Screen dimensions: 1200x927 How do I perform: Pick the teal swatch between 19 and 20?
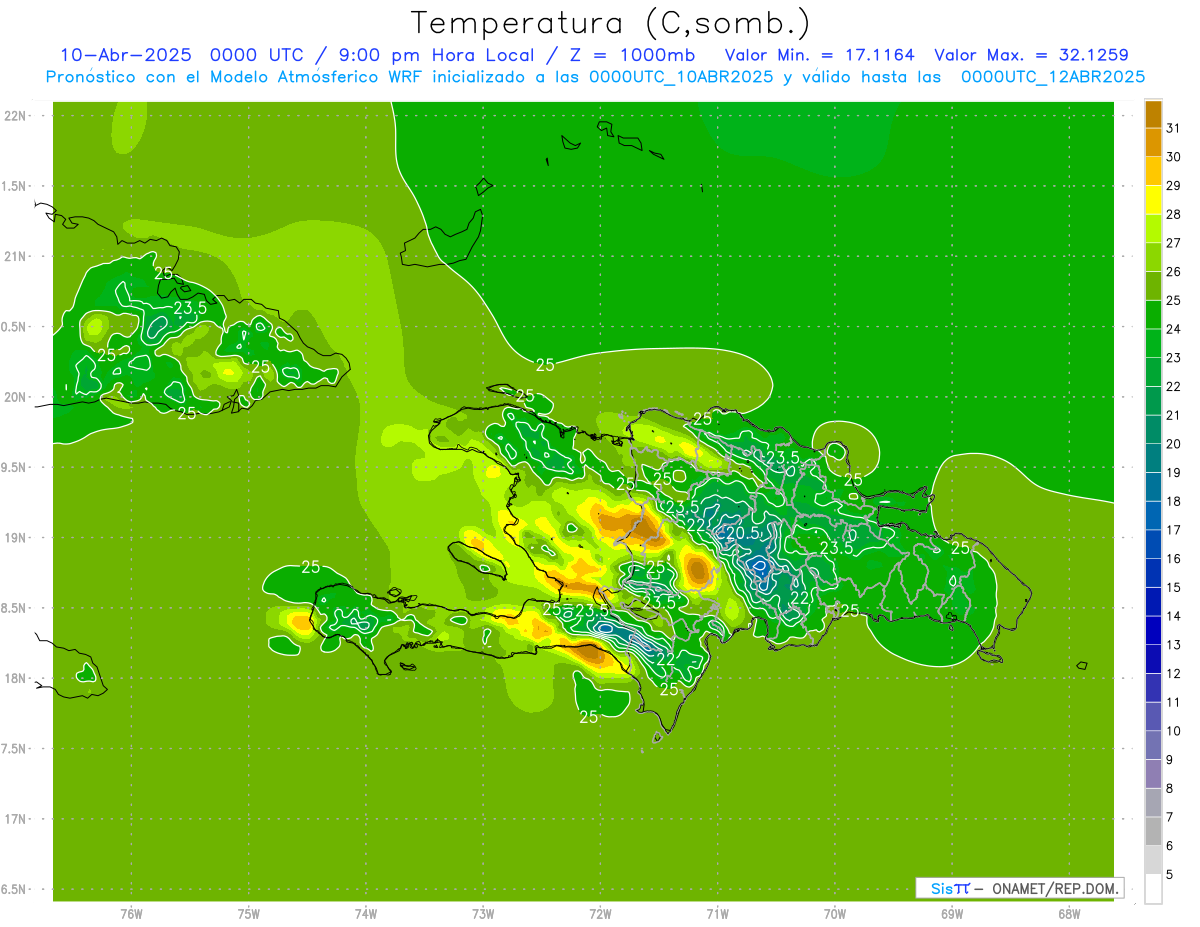[x=1154, y=458]
